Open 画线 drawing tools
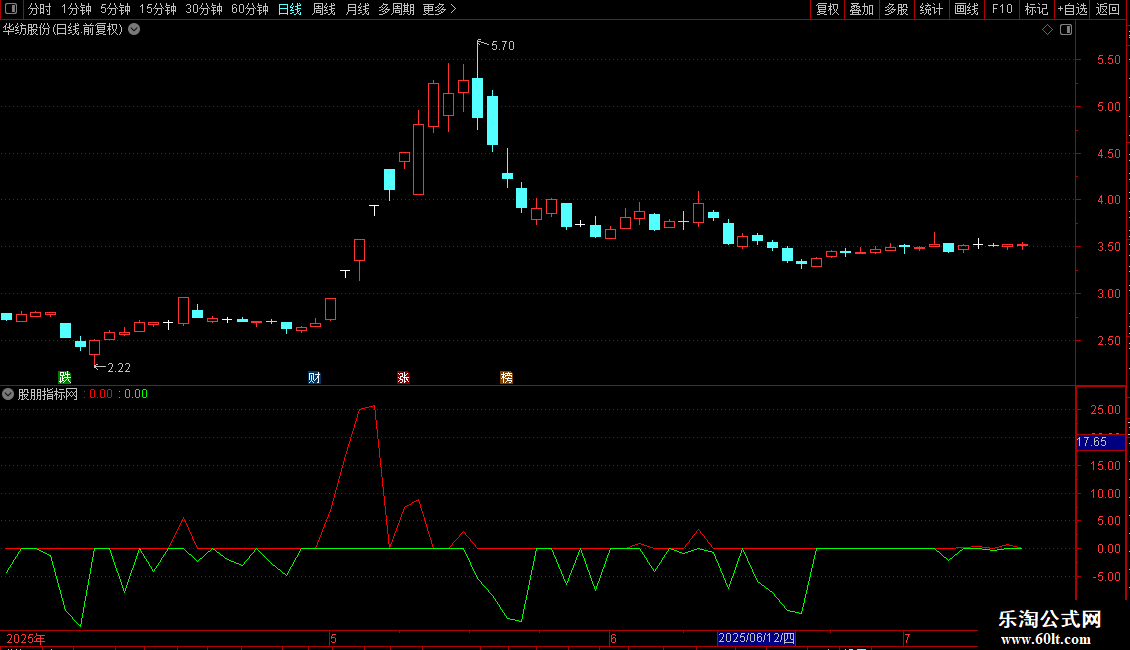The image size is (1130, 650). point(966,9)
